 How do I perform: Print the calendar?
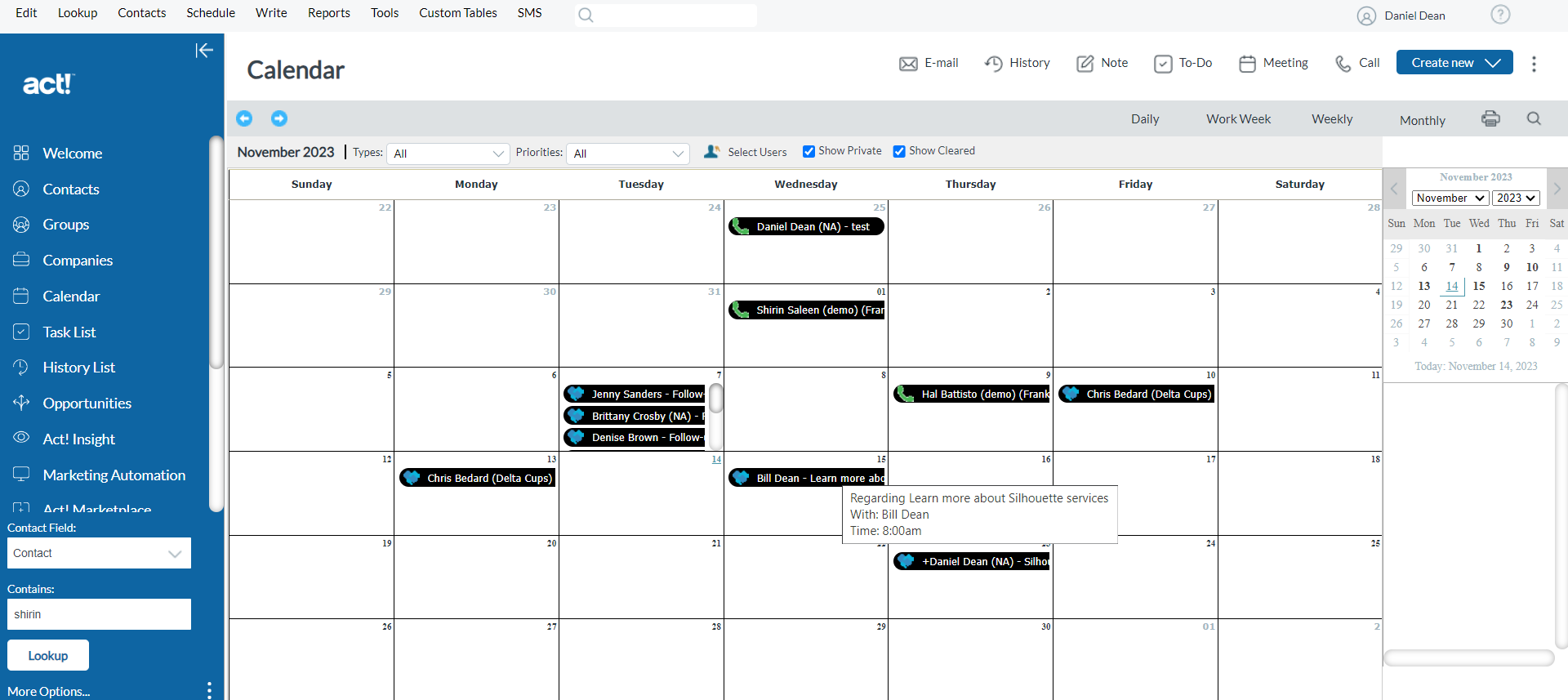pos(1490,118)
